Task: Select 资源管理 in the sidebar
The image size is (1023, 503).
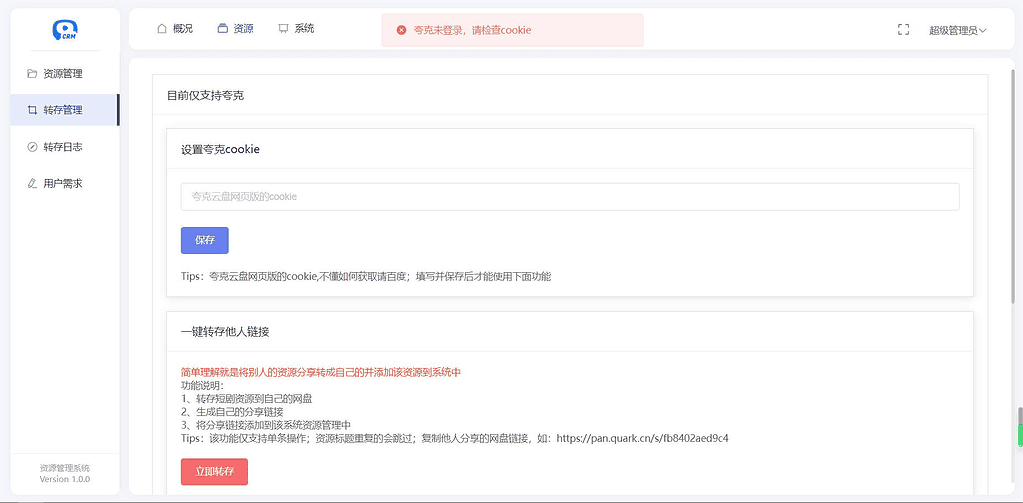Action: (65, 74)
